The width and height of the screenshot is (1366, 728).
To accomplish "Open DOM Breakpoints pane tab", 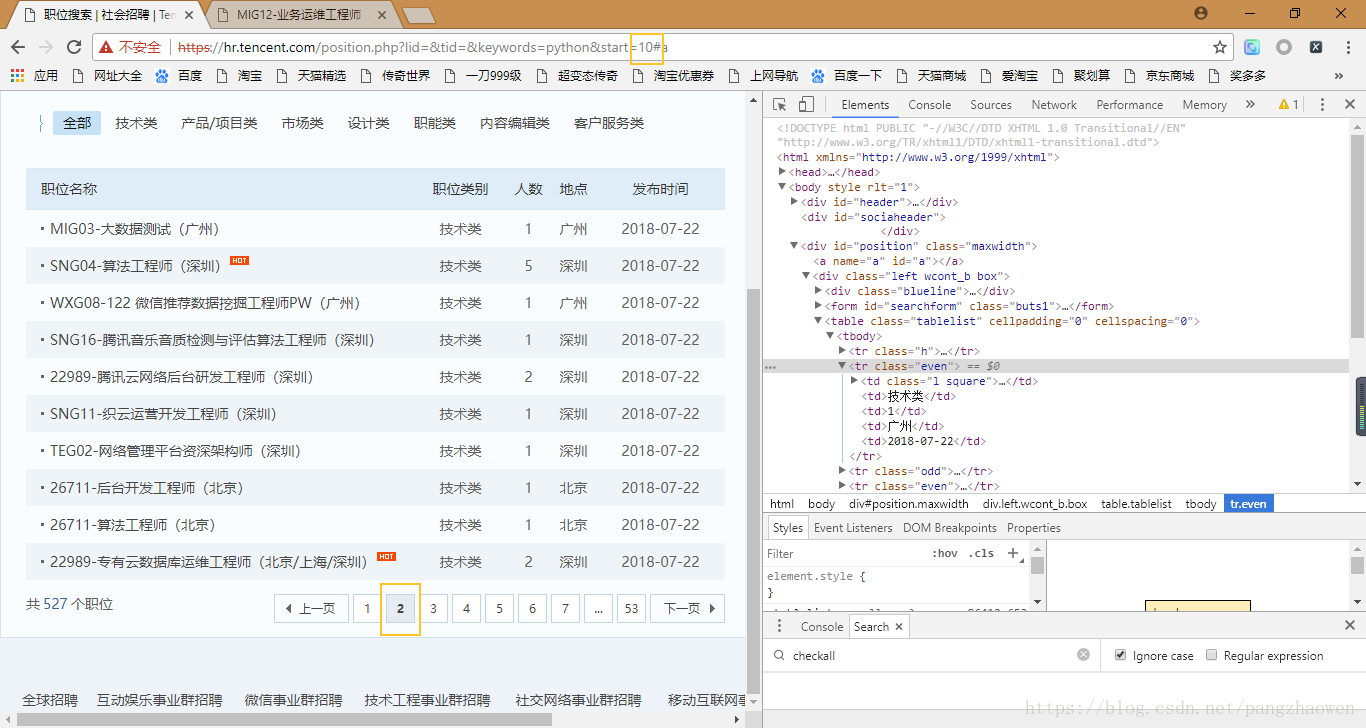I will point(949,528).
